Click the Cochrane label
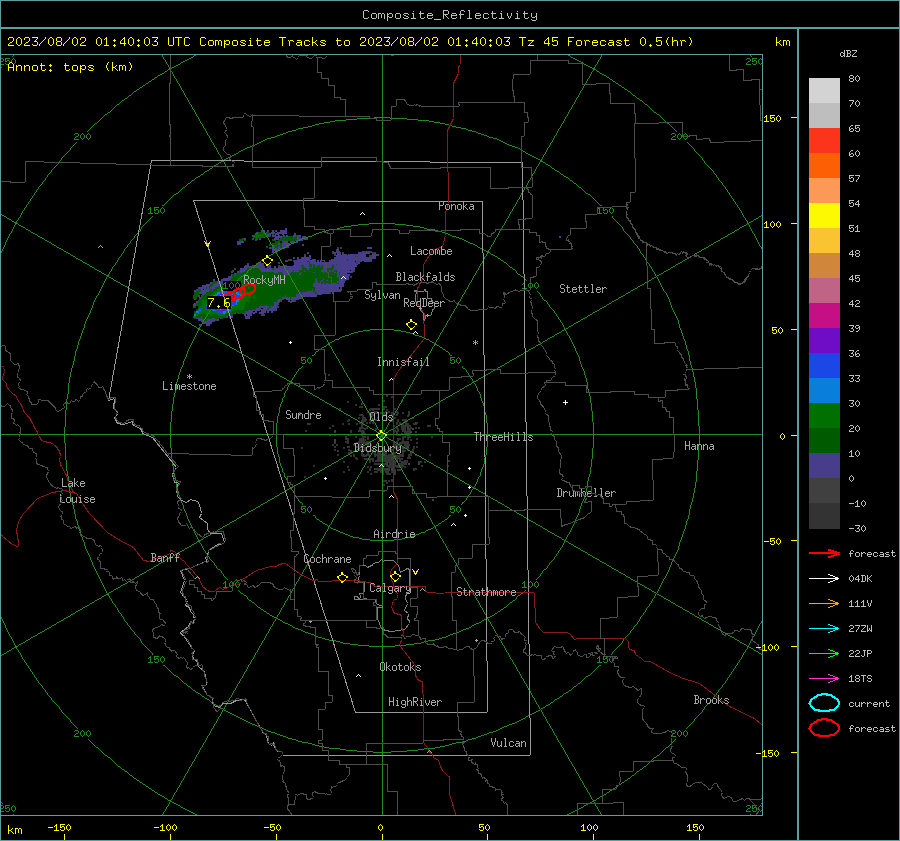 [x=327, y=559]
